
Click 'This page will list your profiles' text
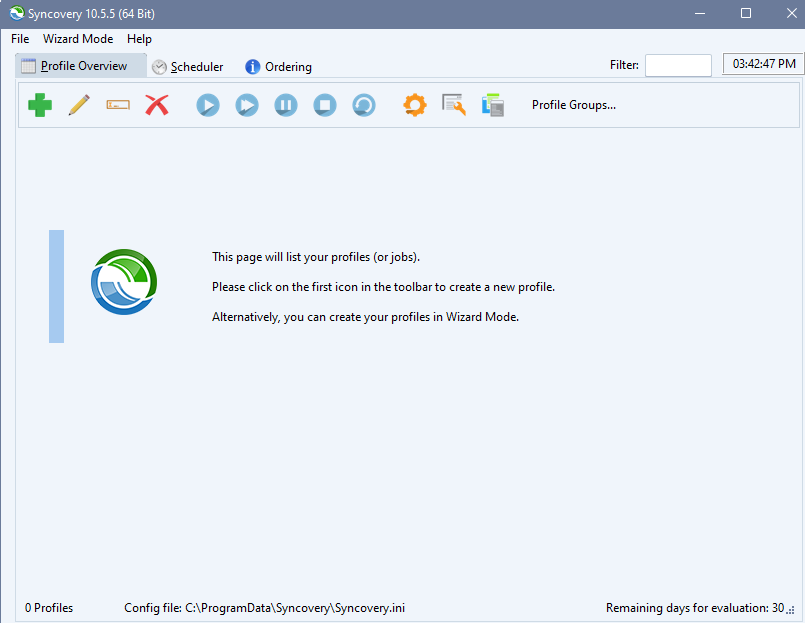(316, 257)
